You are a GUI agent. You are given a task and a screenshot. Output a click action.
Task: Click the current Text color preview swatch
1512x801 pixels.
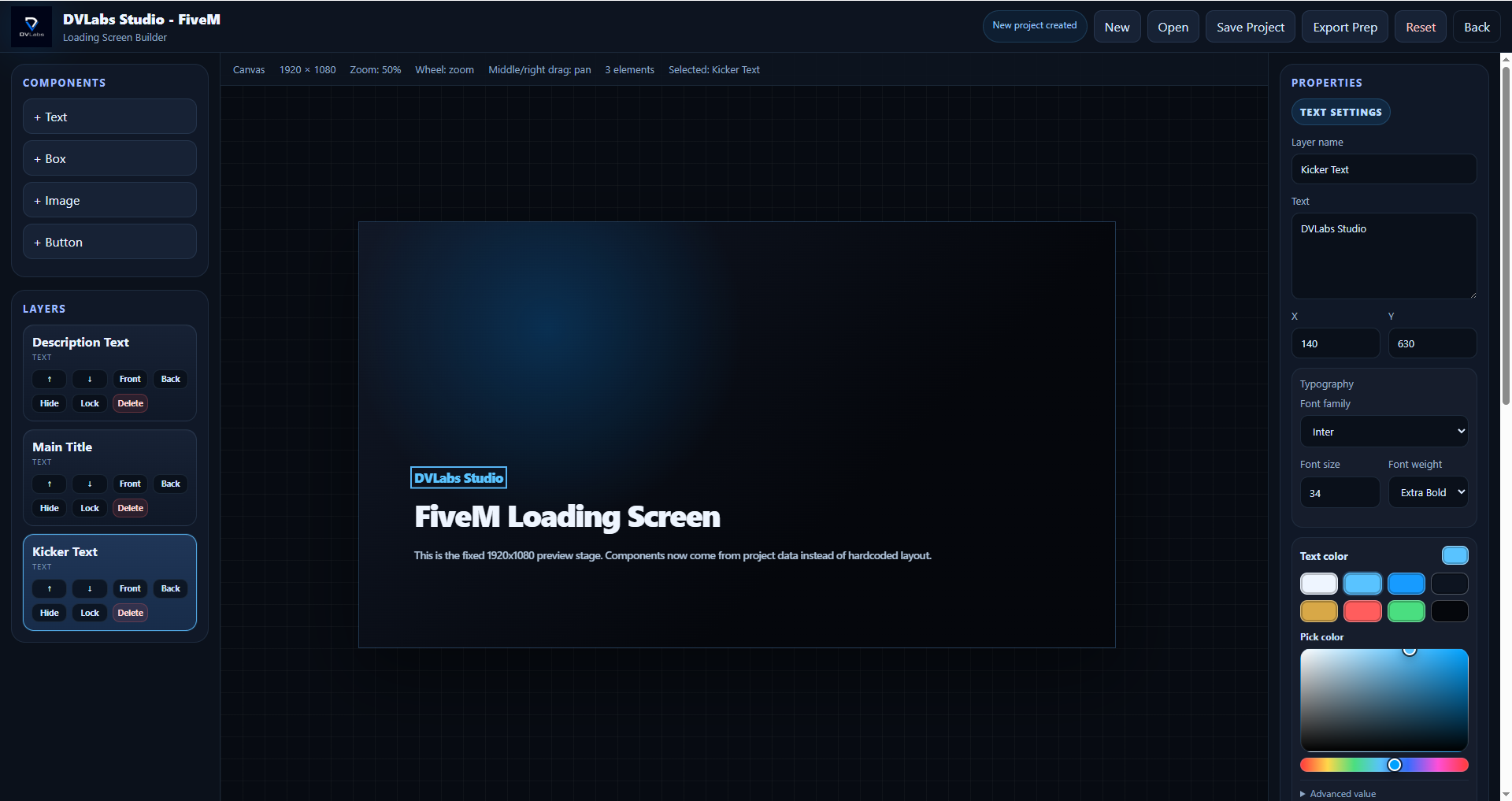tap(1455, 555)
